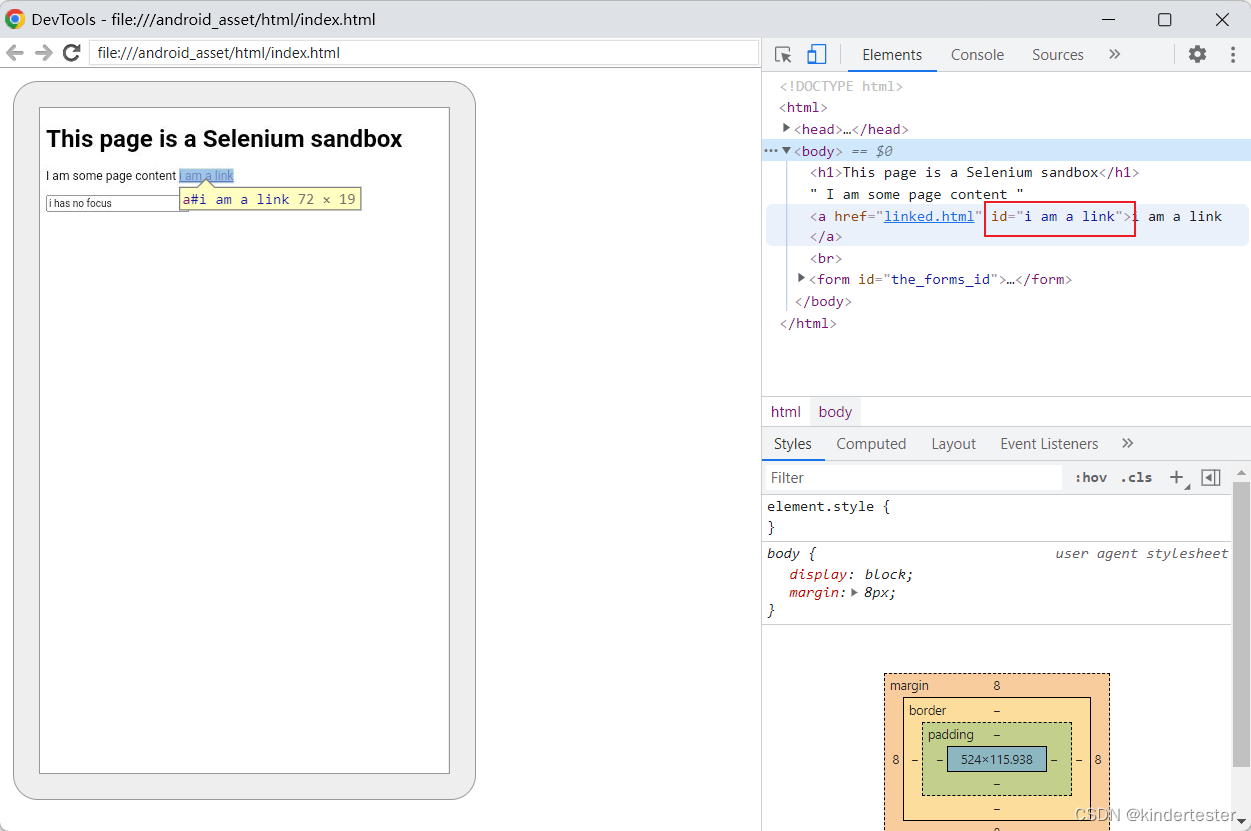Expand the form the_forms_id node
The width and height of the screenshot is (1251, 831).
coord(802,278)
